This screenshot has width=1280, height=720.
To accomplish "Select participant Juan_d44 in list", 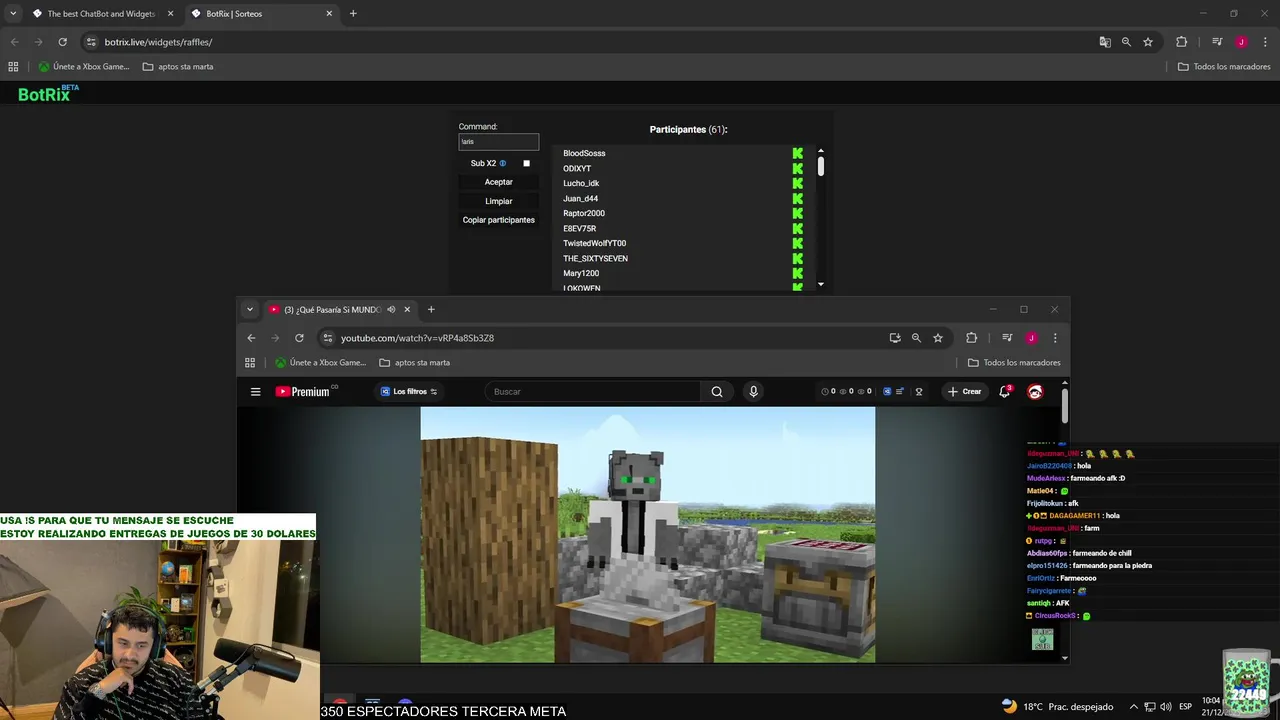I will 580,198.
